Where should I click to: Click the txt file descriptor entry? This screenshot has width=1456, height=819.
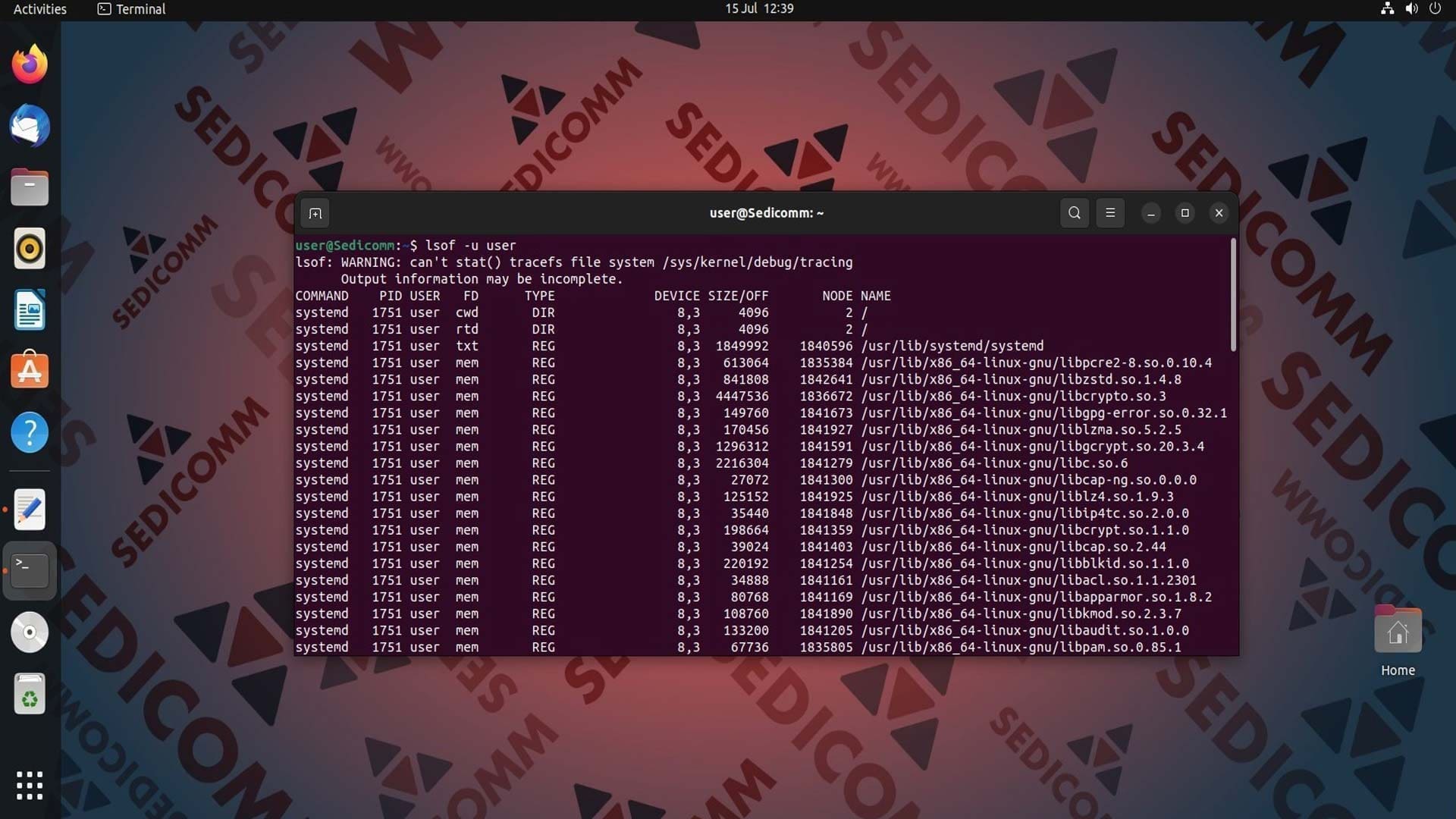[467, 346]
